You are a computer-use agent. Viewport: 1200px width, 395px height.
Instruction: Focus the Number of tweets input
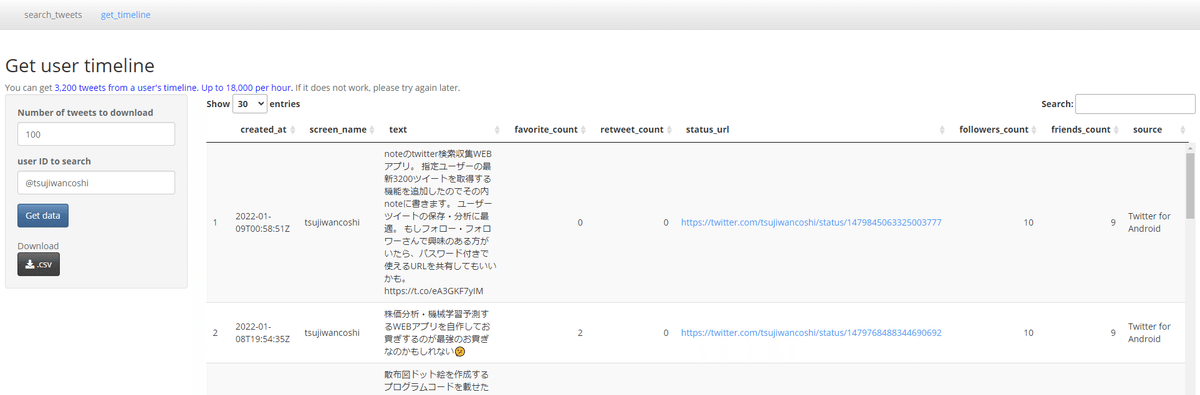(x=96, y=134)
